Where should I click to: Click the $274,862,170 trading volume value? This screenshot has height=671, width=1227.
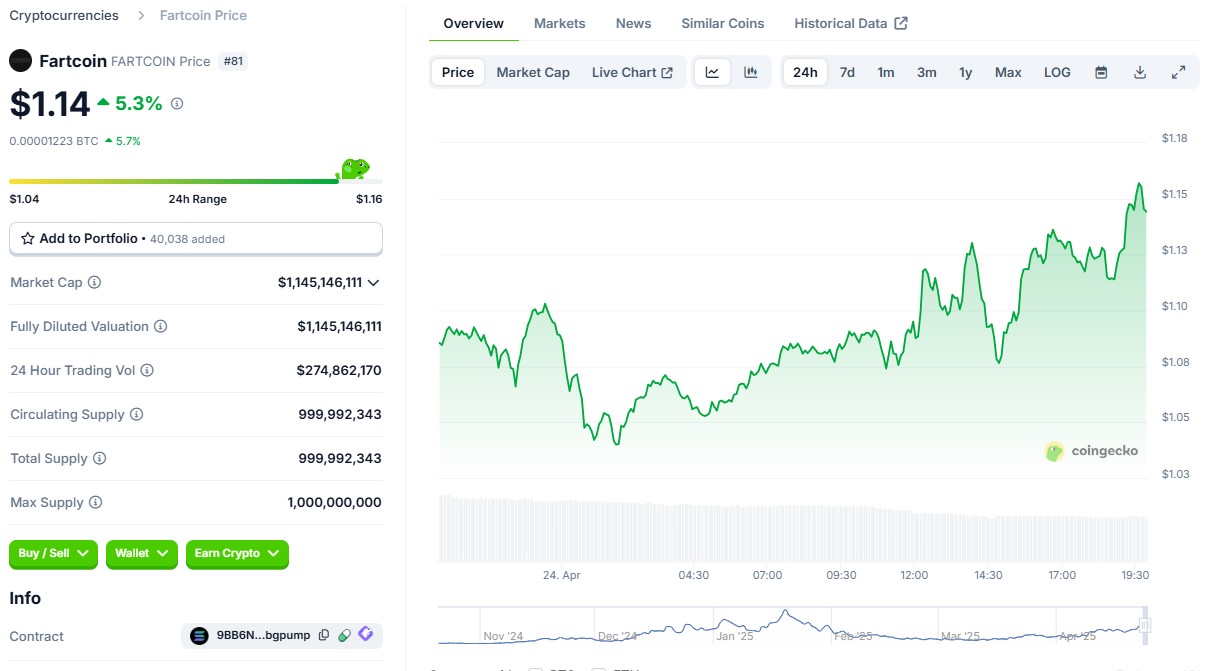point(339,370)
